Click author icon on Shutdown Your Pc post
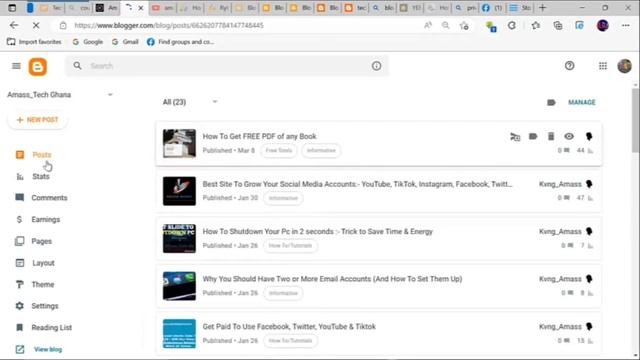 [x=589, y=231]
